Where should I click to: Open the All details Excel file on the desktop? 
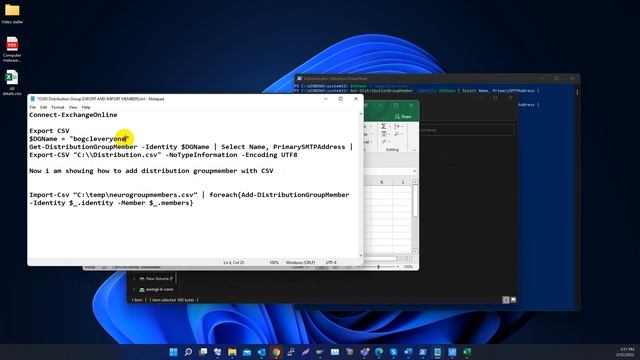(12, 83)
